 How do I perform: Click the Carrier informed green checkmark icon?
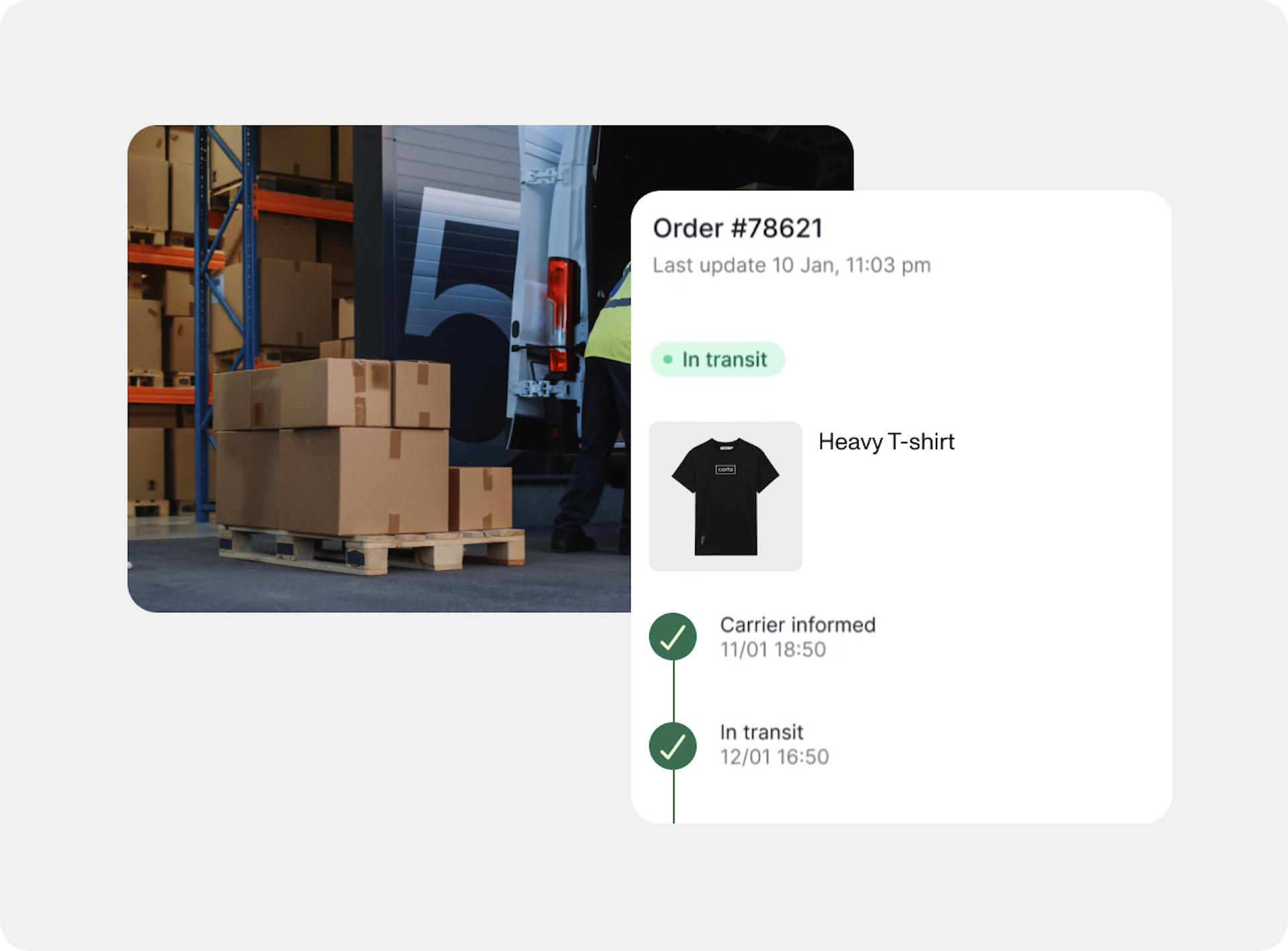click(673, 636)
